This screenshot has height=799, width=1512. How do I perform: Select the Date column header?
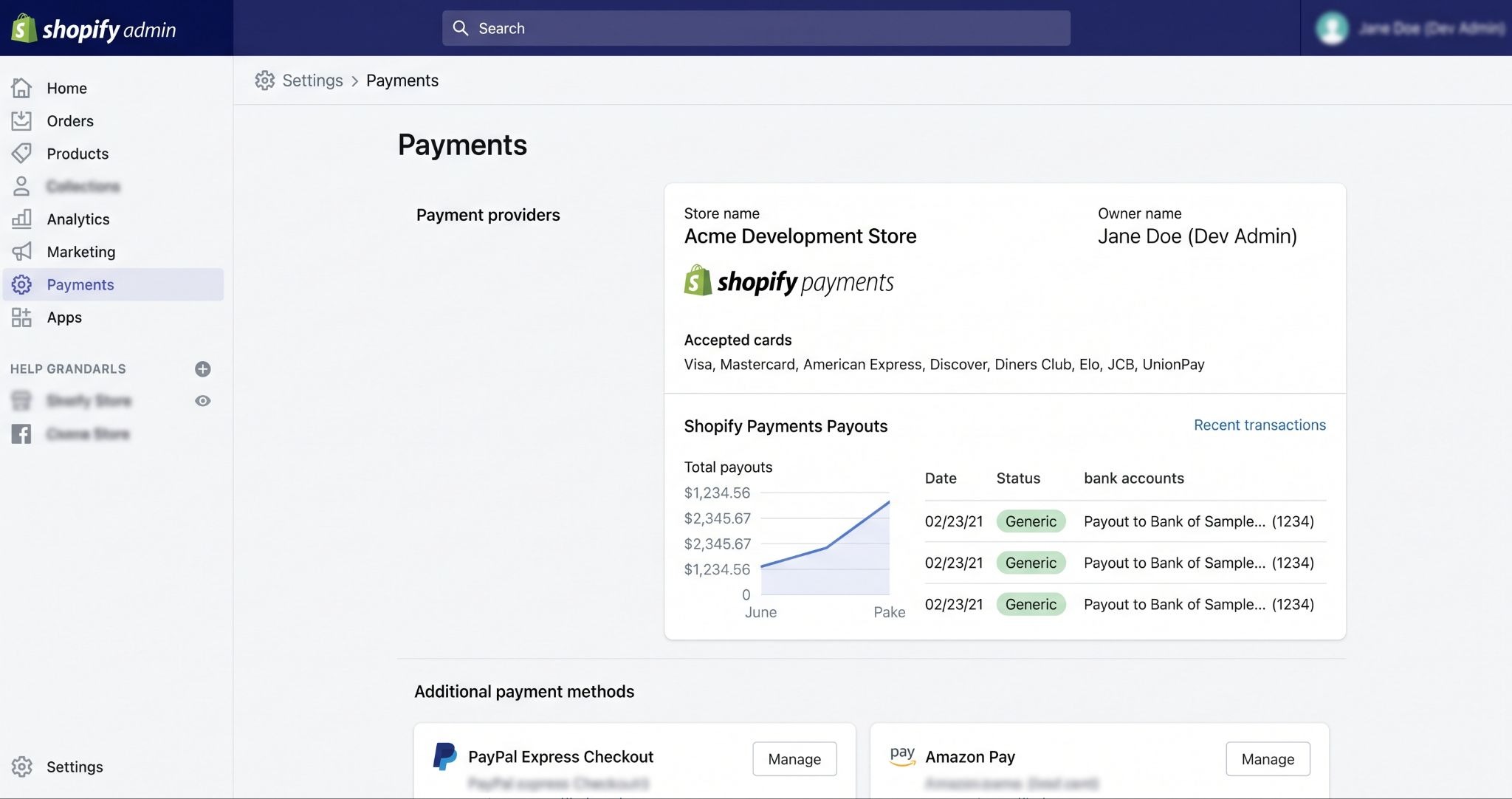[941, 478]
